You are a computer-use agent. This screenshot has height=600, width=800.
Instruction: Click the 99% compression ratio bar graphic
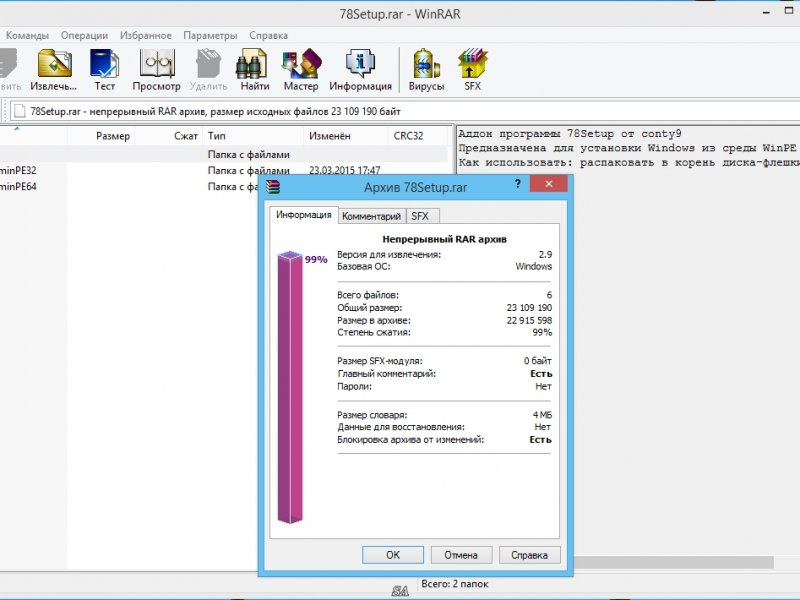[x=290, y=387]
